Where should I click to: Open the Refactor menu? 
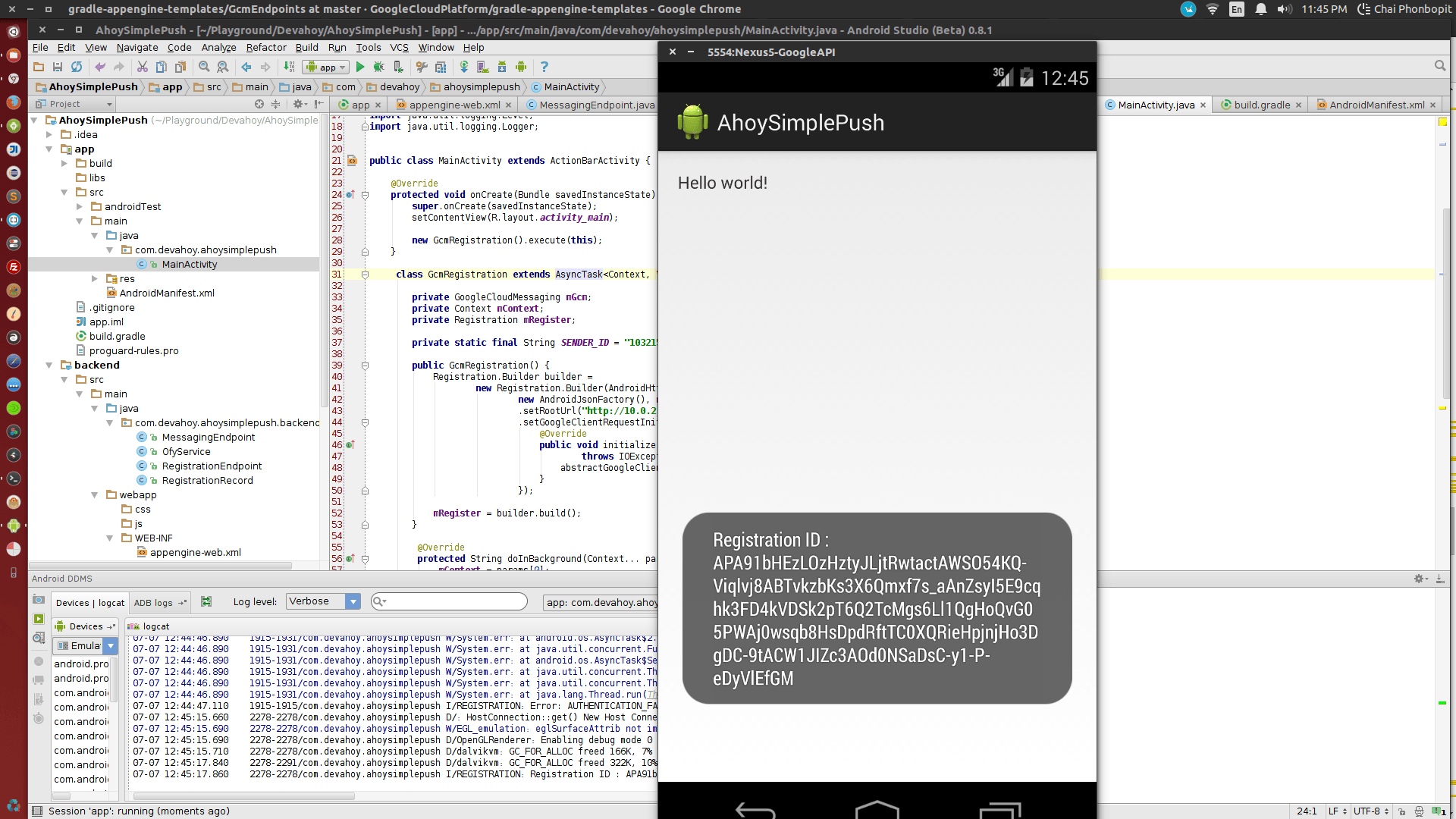[265, 47]
